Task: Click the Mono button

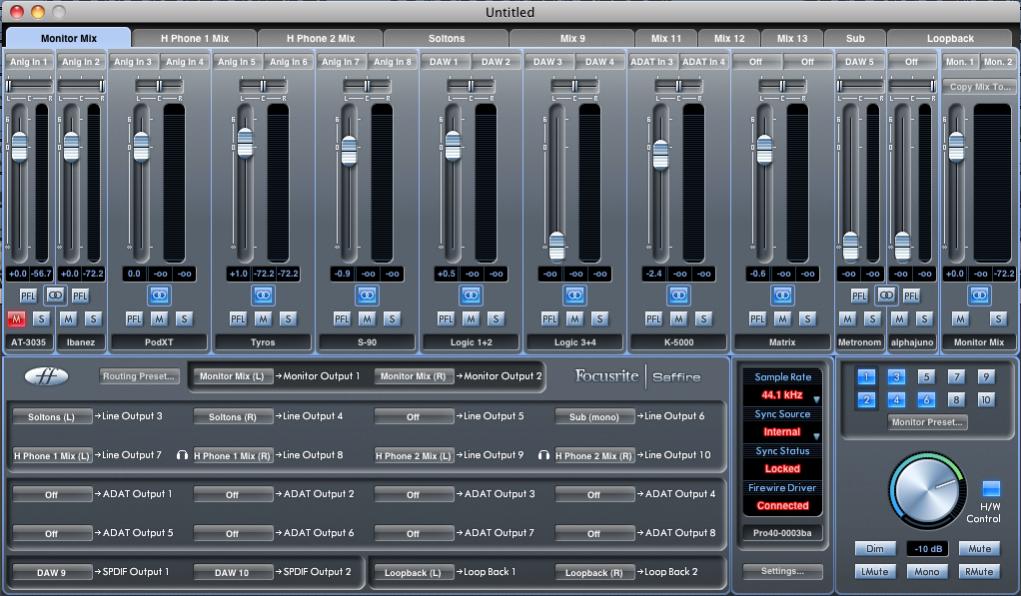Action: coord(927,571)
